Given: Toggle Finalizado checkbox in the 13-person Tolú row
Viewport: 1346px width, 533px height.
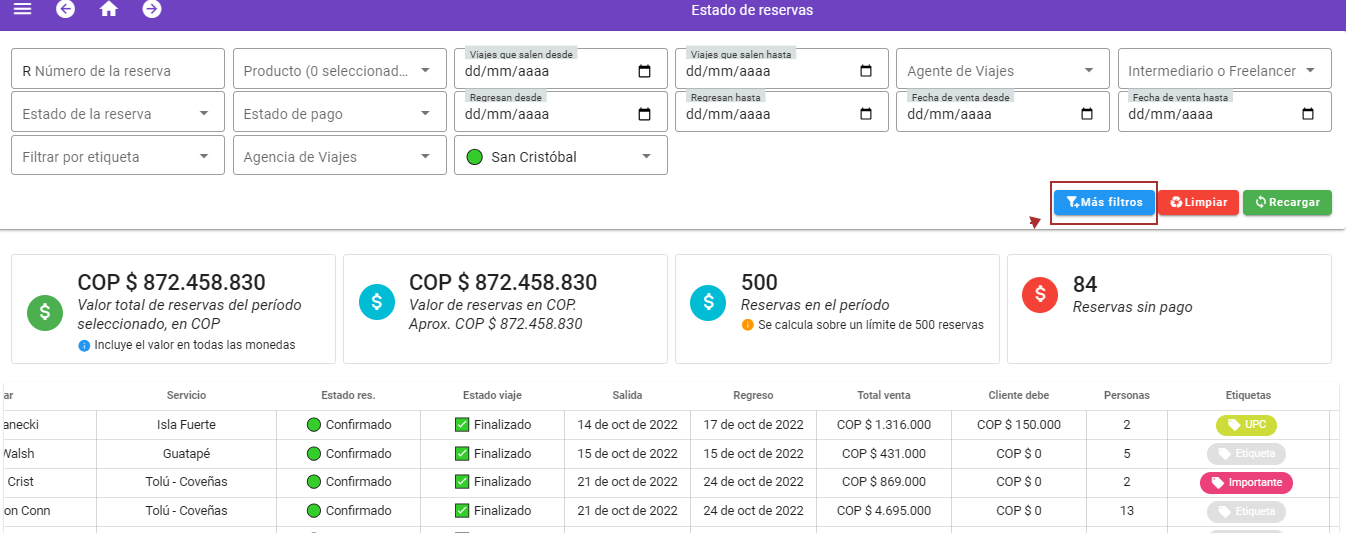Looking at the screenshot, I should click(462, 511).
